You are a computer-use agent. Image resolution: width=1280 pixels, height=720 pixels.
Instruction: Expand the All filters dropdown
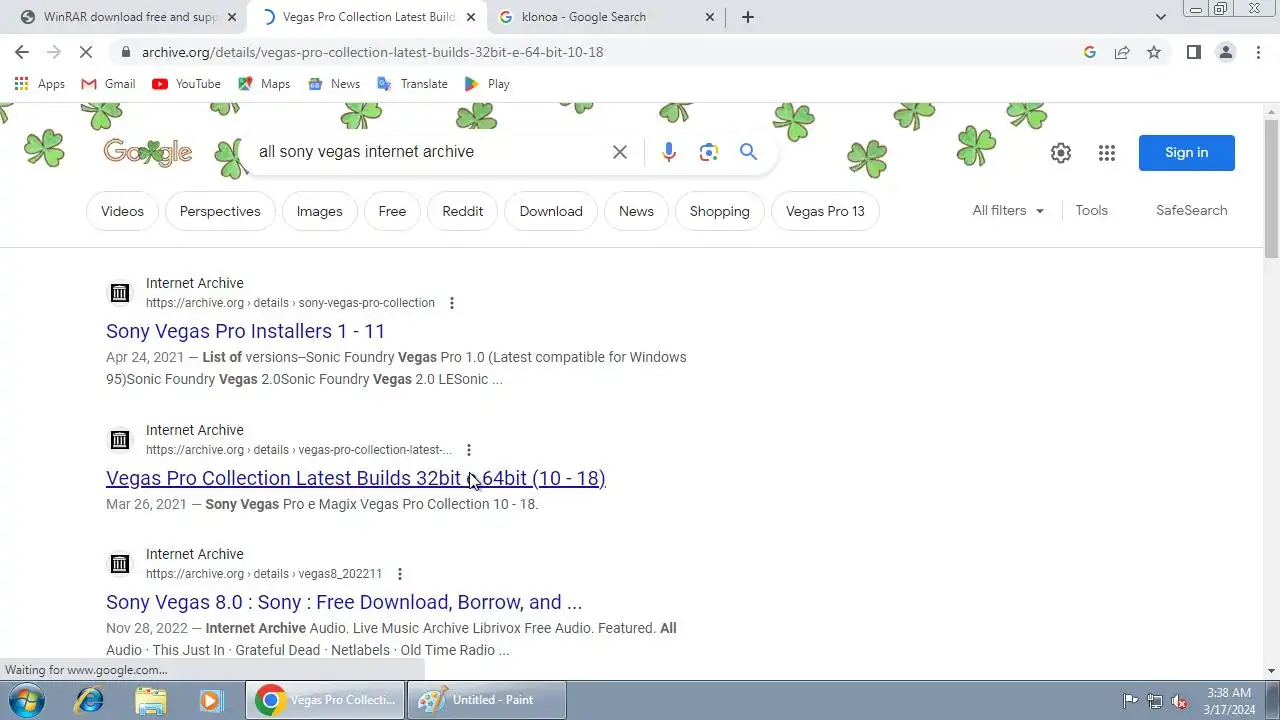tap(1008, 211)
